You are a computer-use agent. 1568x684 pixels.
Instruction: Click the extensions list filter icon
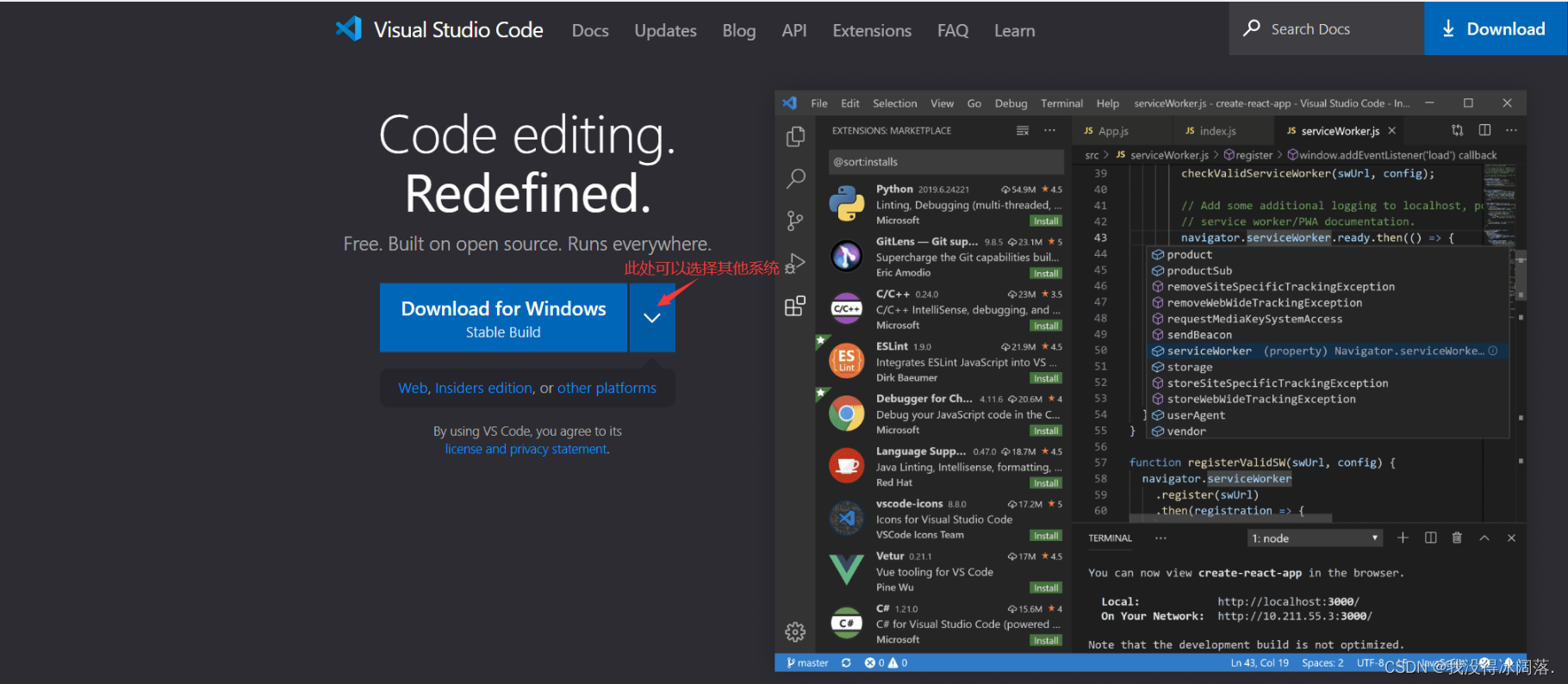point(1023,131)
